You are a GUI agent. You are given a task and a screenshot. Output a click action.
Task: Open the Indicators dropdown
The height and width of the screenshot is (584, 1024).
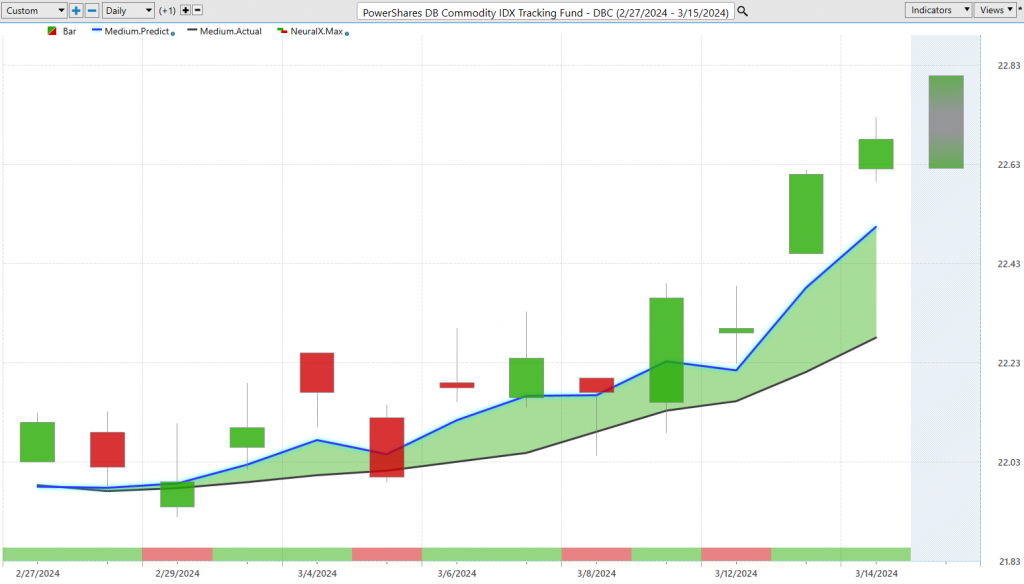coord(938,10)
